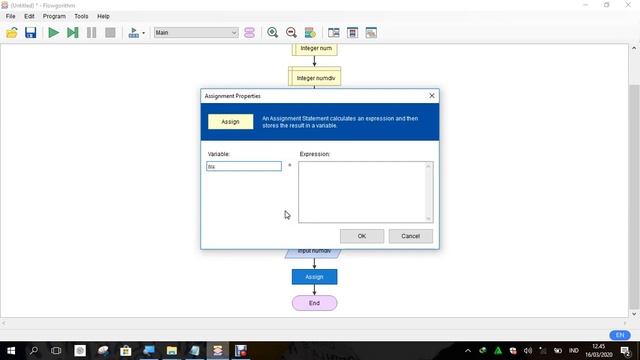640x360 pixels.
Task: Open the Edit menu
Action: click(x=29, y=16)
